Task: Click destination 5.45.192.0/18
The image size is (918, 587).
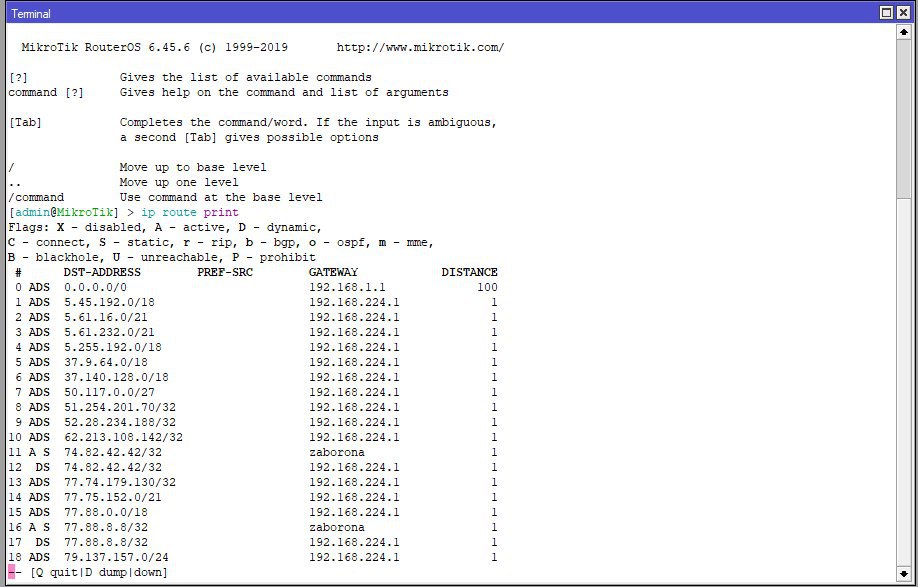Action: click(x=109, y=302)
